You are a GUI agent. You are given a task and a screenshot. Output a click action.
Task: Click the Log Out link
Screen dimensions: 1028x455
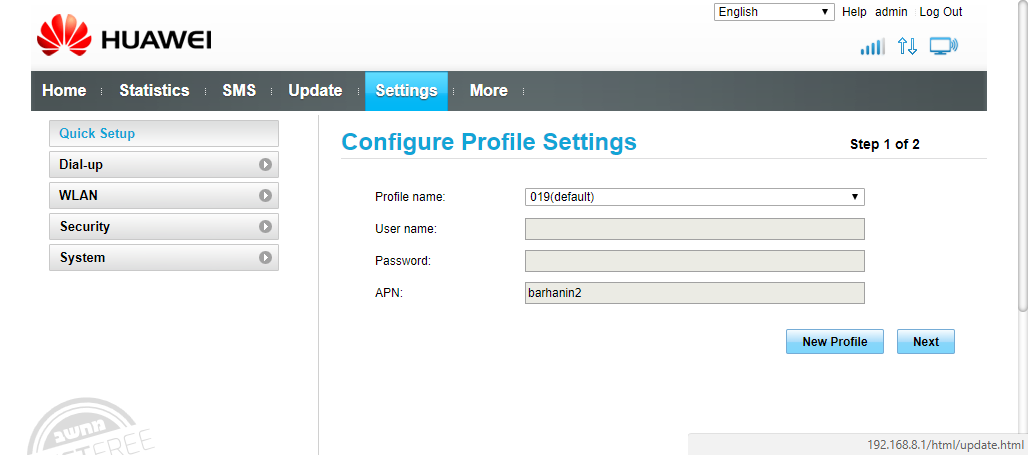[x=940, y=12]
